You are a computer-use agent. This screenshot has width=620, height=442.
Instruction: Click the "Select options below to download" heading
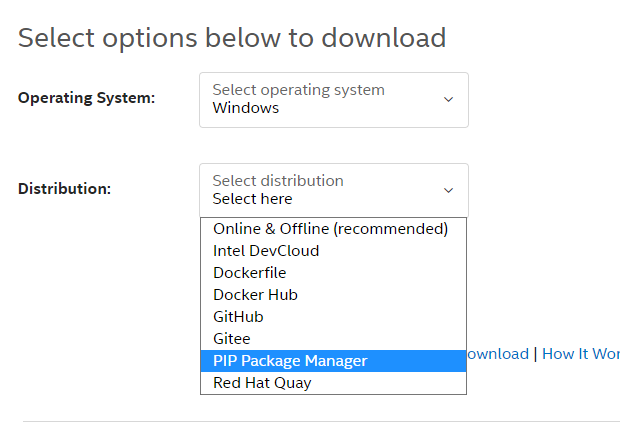(x=232, y=38)
